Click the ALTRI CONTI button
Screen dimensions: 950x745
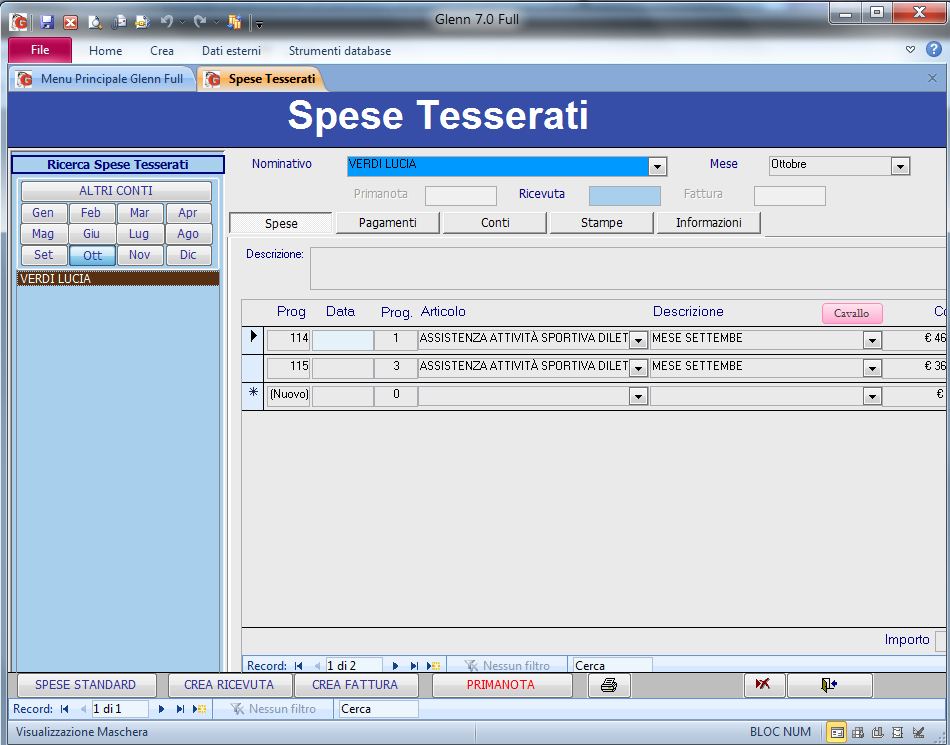click(x=116, y=191)
